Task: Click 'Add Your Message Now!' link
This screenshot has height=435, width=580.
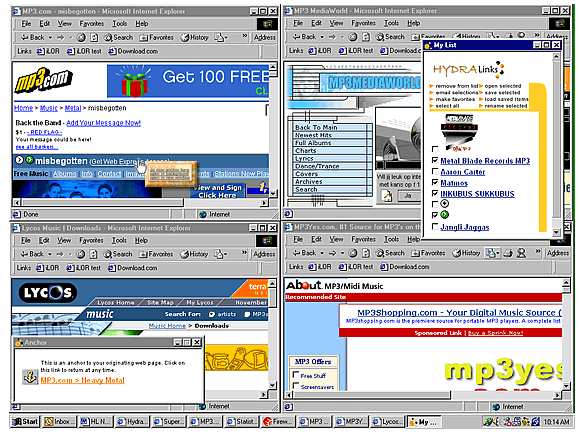Action: (x=104, y=123)
